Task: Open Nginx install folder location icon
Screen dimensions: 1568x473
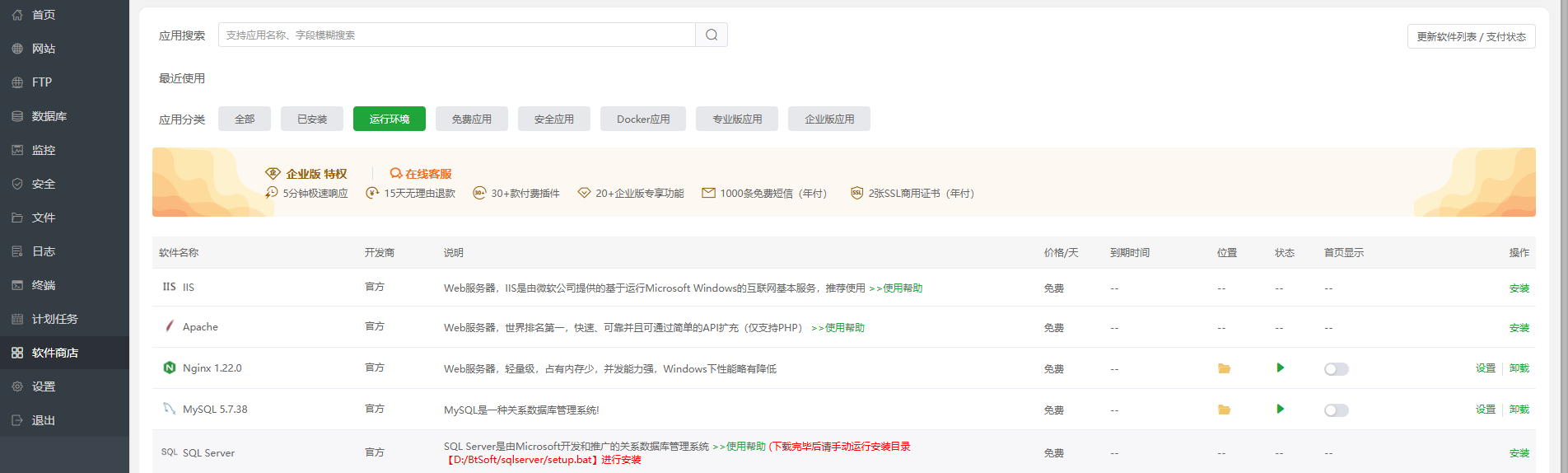Action: 1225,368
